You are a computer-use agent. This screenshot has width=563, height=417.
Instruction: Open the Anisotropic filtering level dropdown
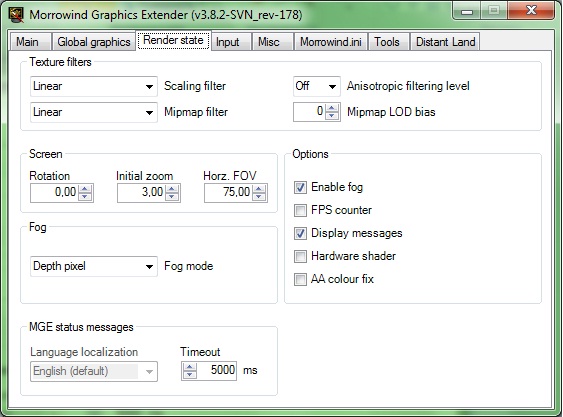(x=317, y=86)
